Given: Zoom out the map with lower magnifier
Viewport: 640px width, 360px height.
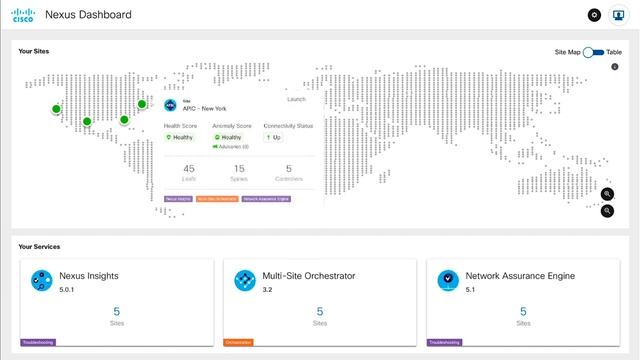Looking at the screenshot, I should point(607,211).
